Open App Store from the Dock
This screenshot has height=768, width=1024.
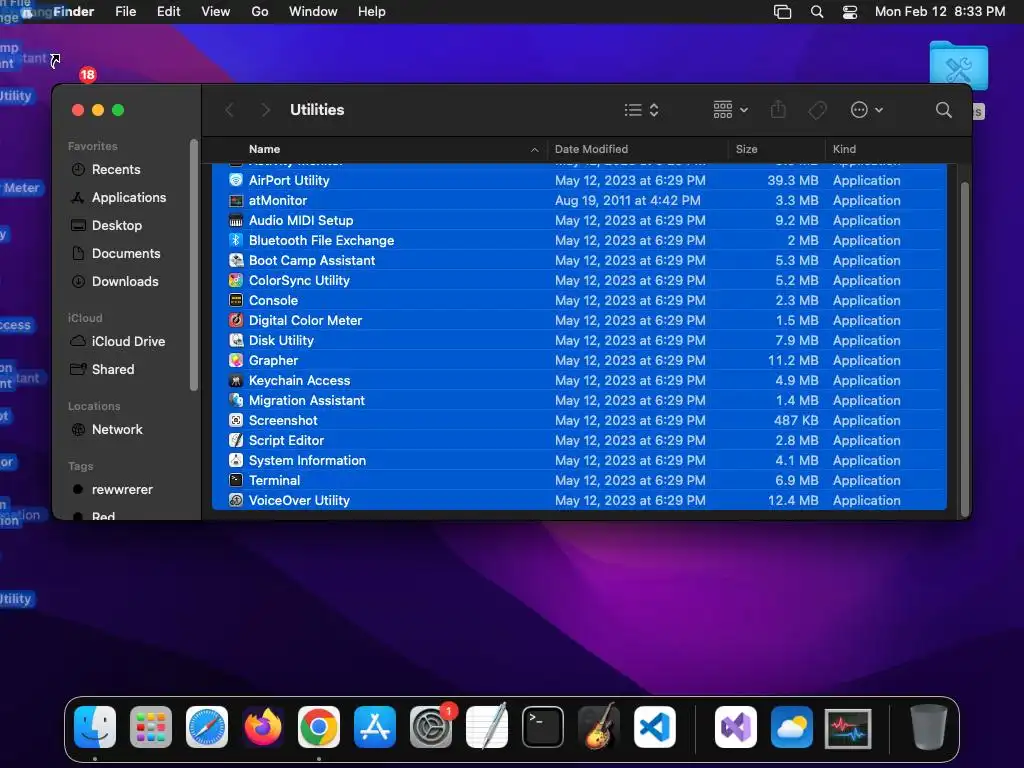(375, 727)
